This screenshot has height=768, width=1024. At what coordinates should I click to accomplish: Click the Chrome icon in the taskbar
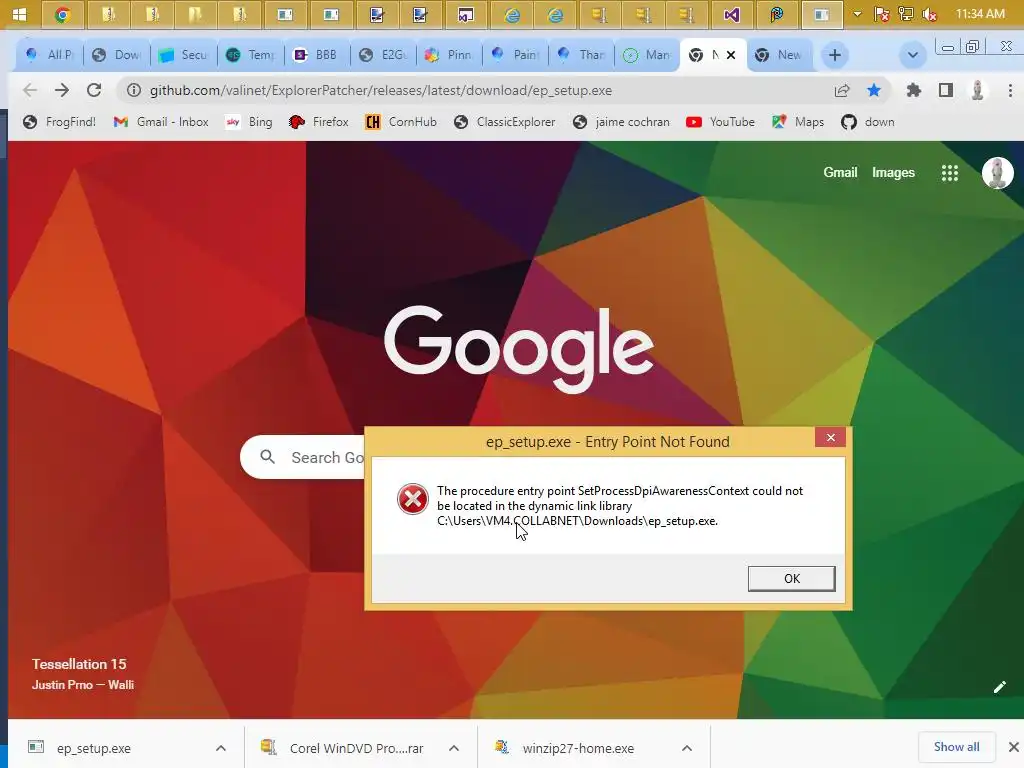(x=63, y=14)
